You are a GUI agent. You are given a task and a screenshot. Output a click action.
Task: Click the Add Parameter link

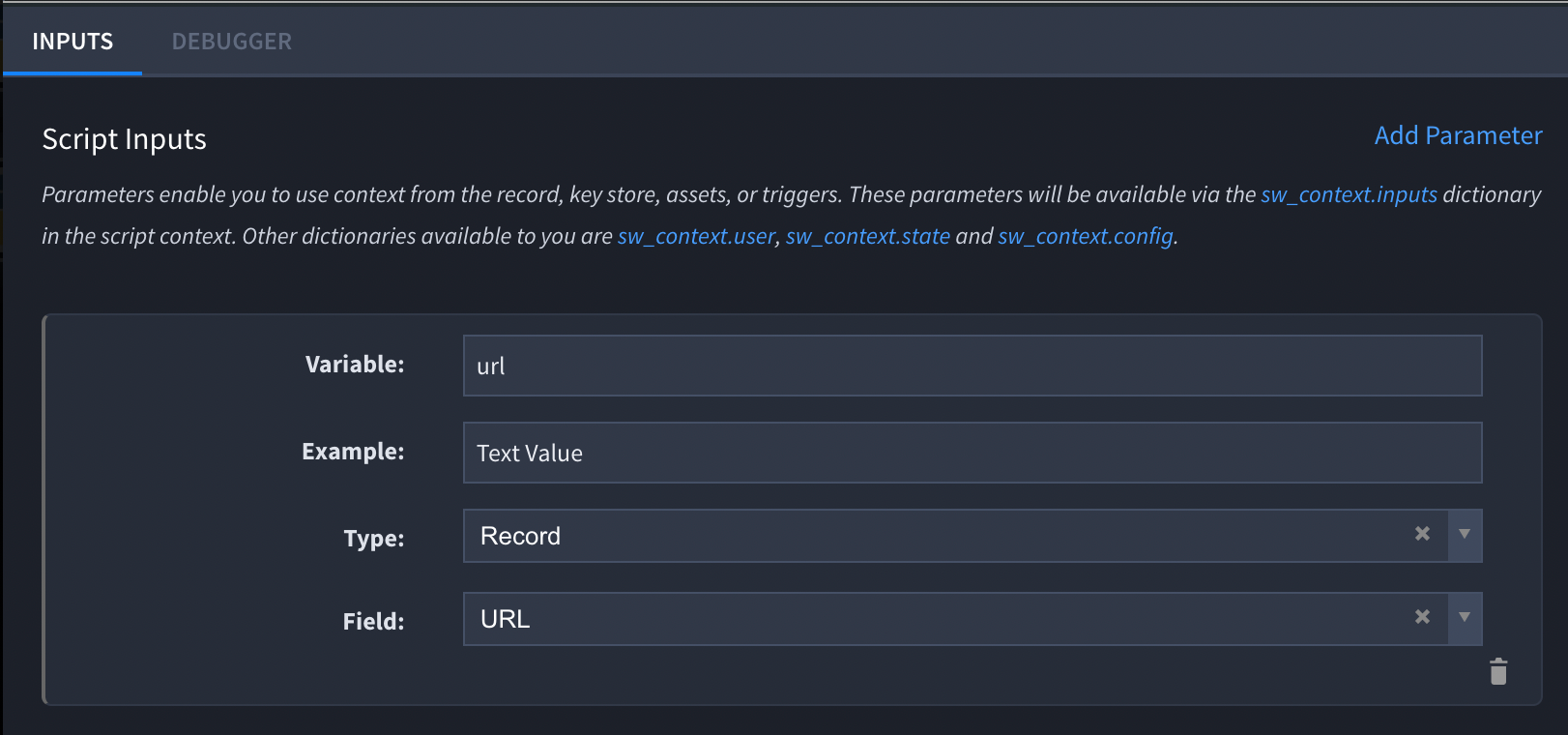[x=1458, y=135]
